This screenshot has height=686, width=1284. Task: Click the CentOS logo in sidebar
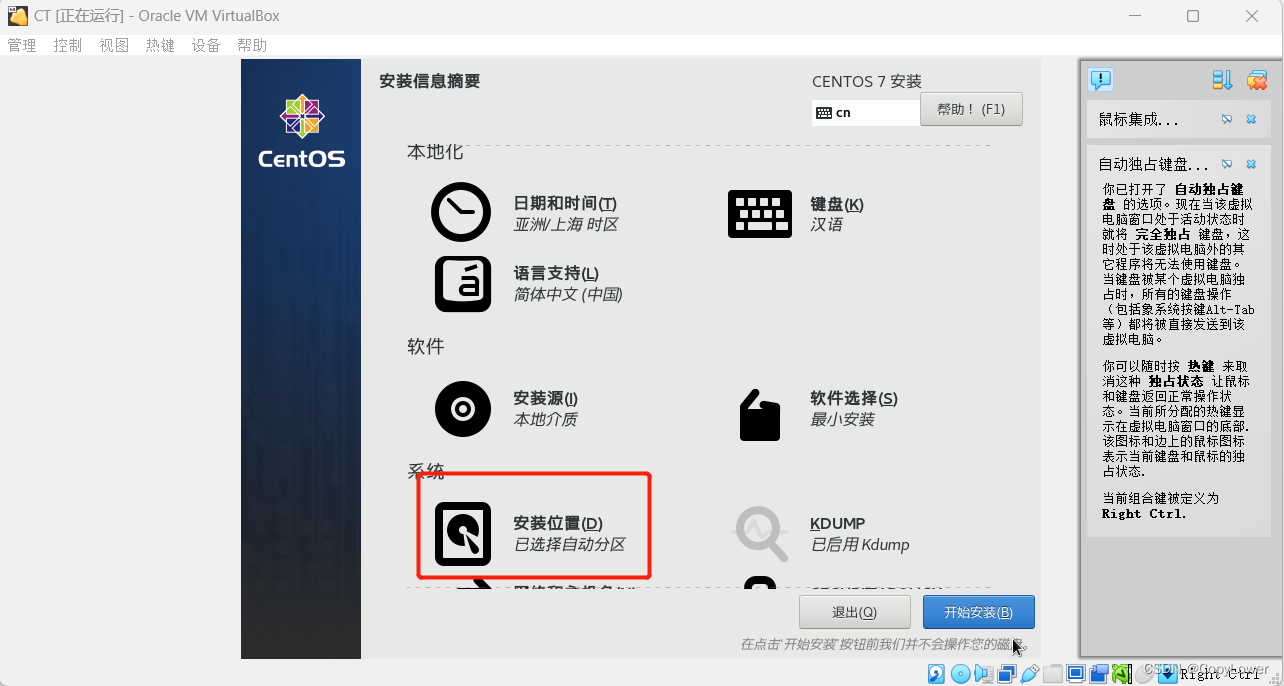click(301, 132)
